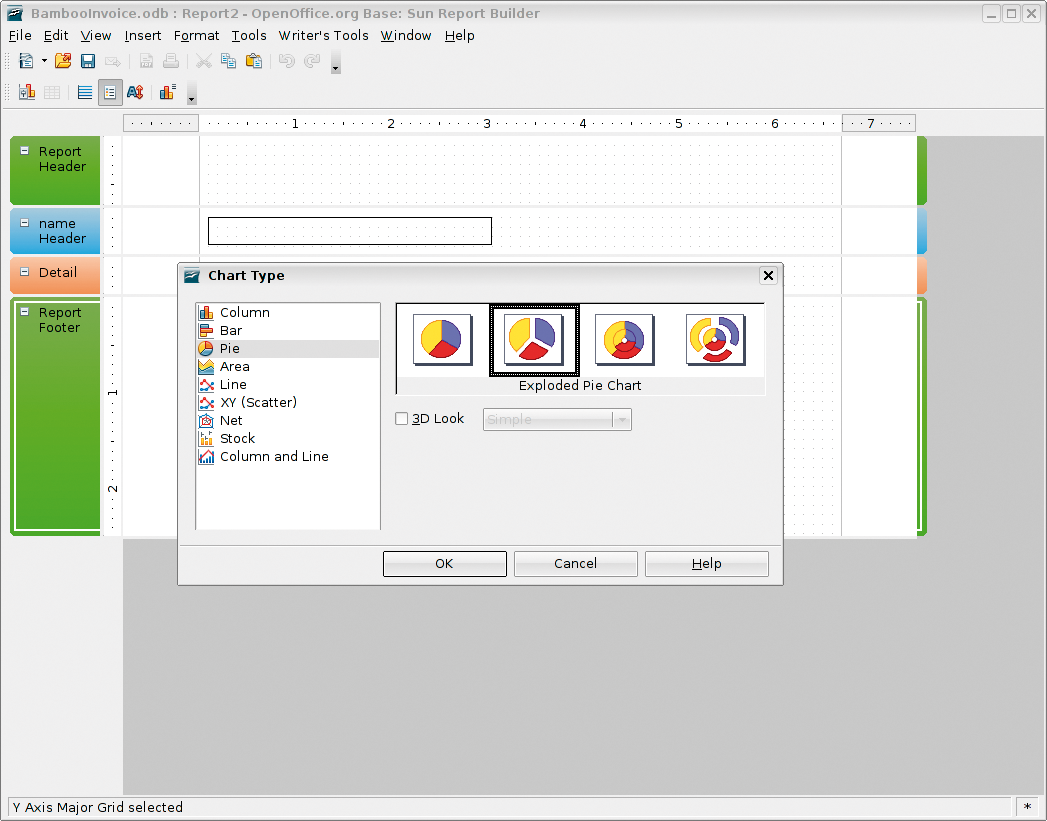Toggle the Horizontal Grid icon

[x=85, y=92]
